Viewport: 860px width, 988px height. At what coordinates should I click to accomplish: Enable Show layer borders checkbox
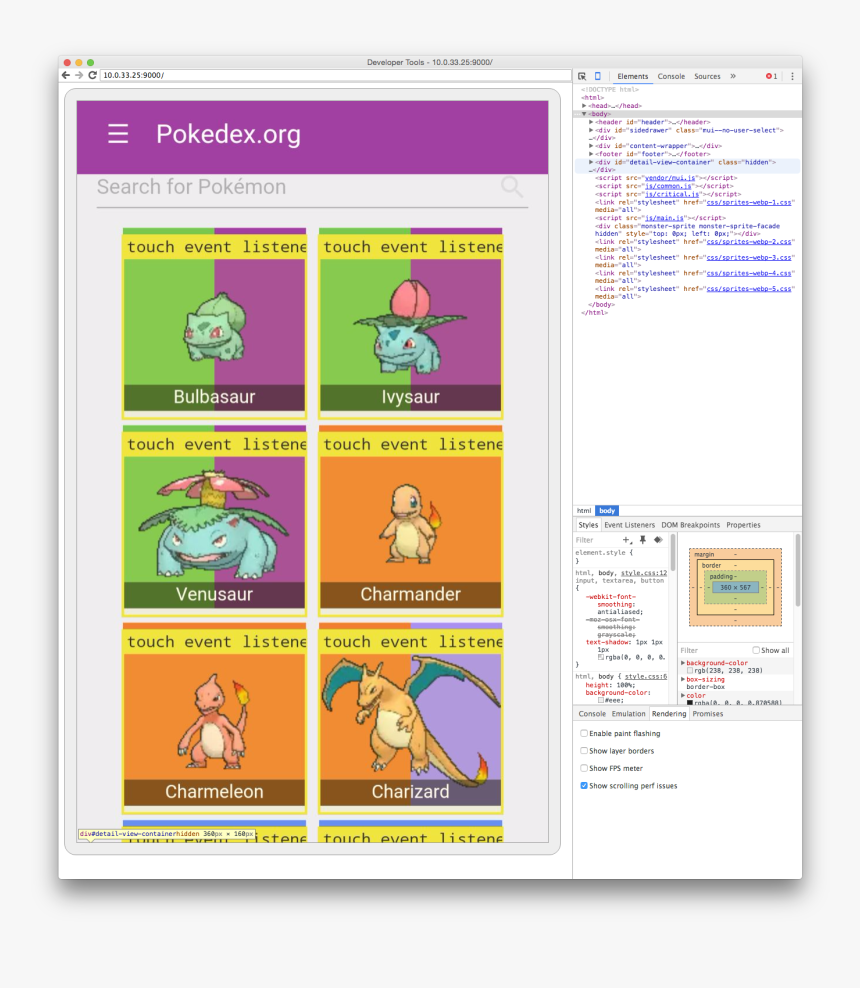pyautogui.click(x=584, y=750)
